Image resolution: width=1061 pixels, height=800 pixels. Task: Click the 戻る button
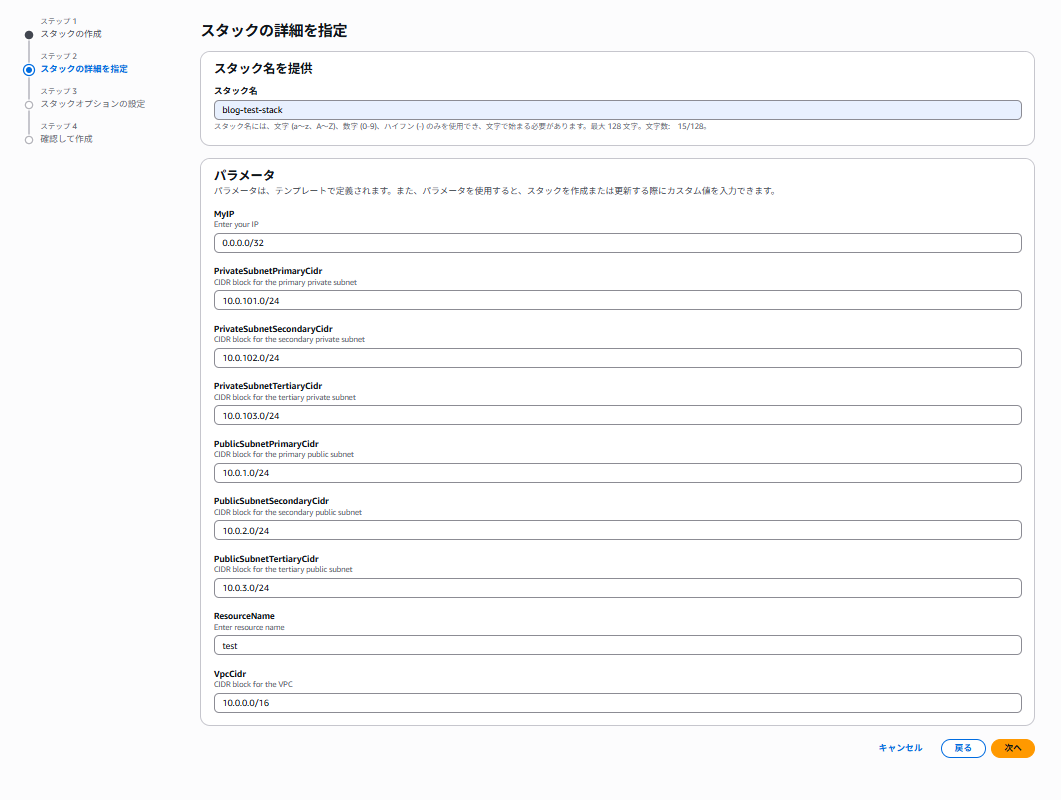coord(963,748)
